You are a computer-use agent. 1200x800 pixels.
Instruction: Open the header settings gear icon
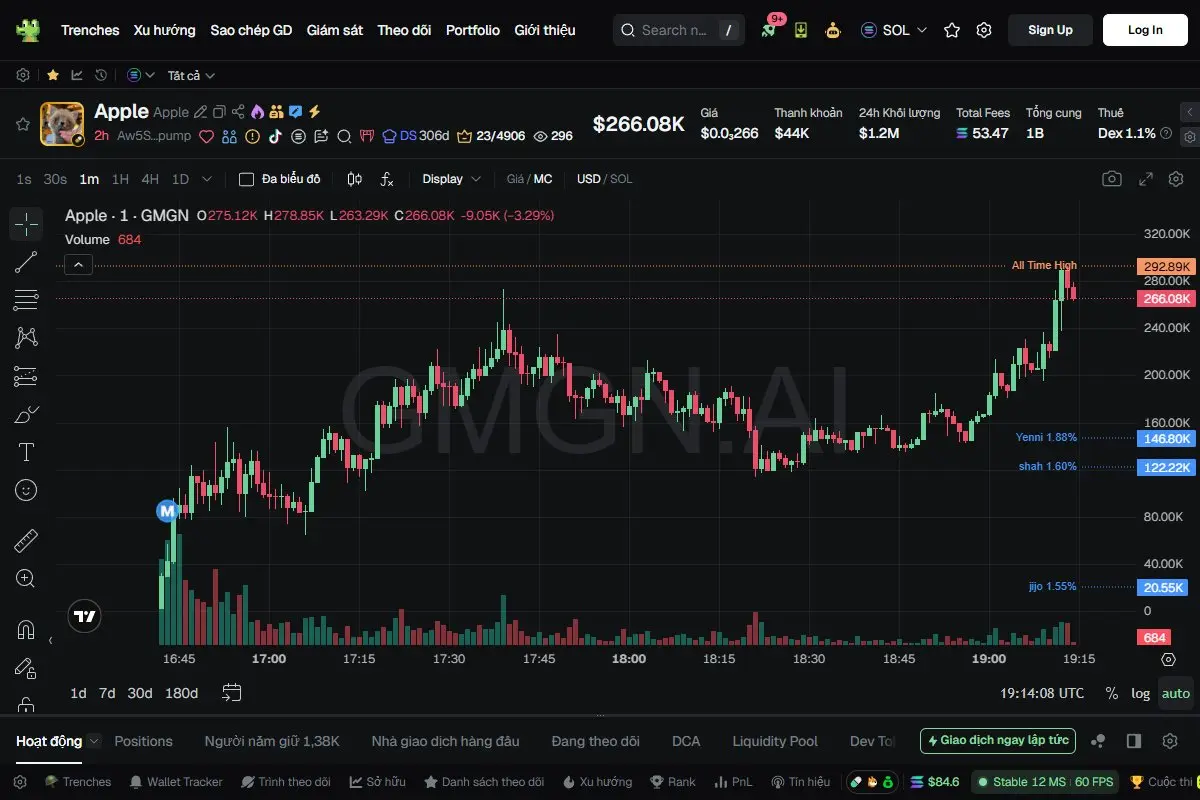point(984,30)
